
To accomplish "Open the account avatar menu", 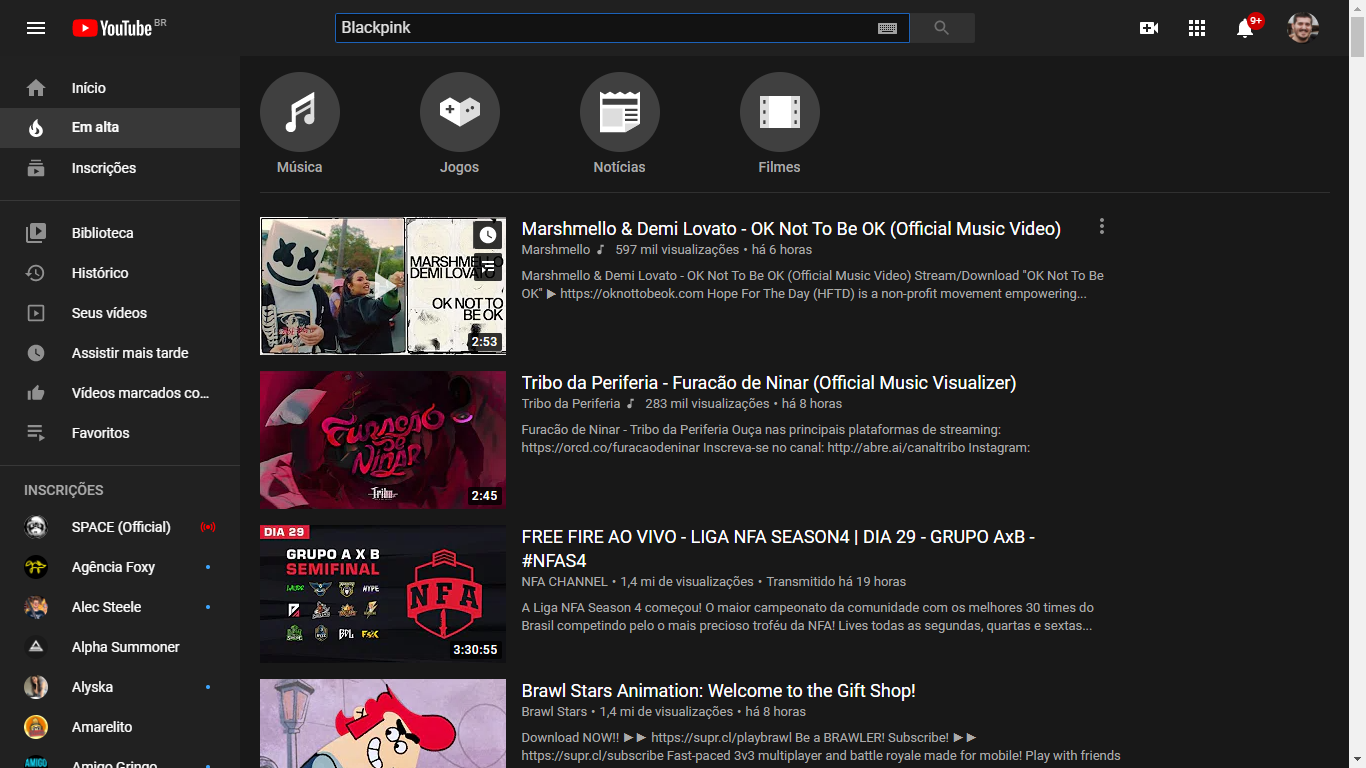I will [1302, 28].
